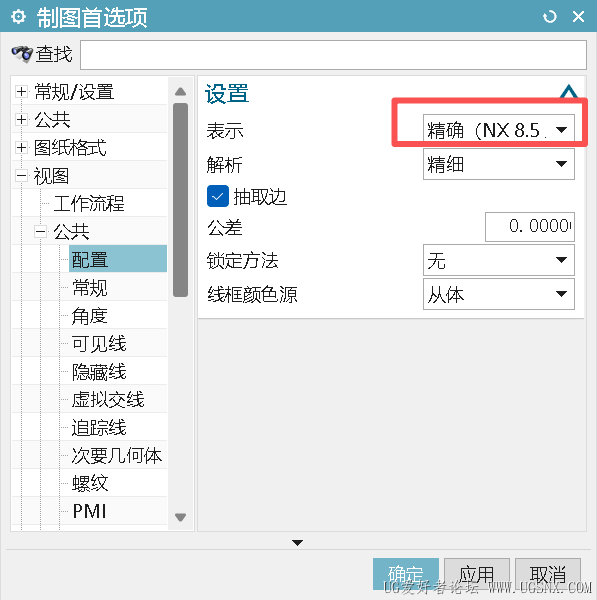
Task: Open the 锁定方法 dropdown showing 无
Action: pos(499,260)
